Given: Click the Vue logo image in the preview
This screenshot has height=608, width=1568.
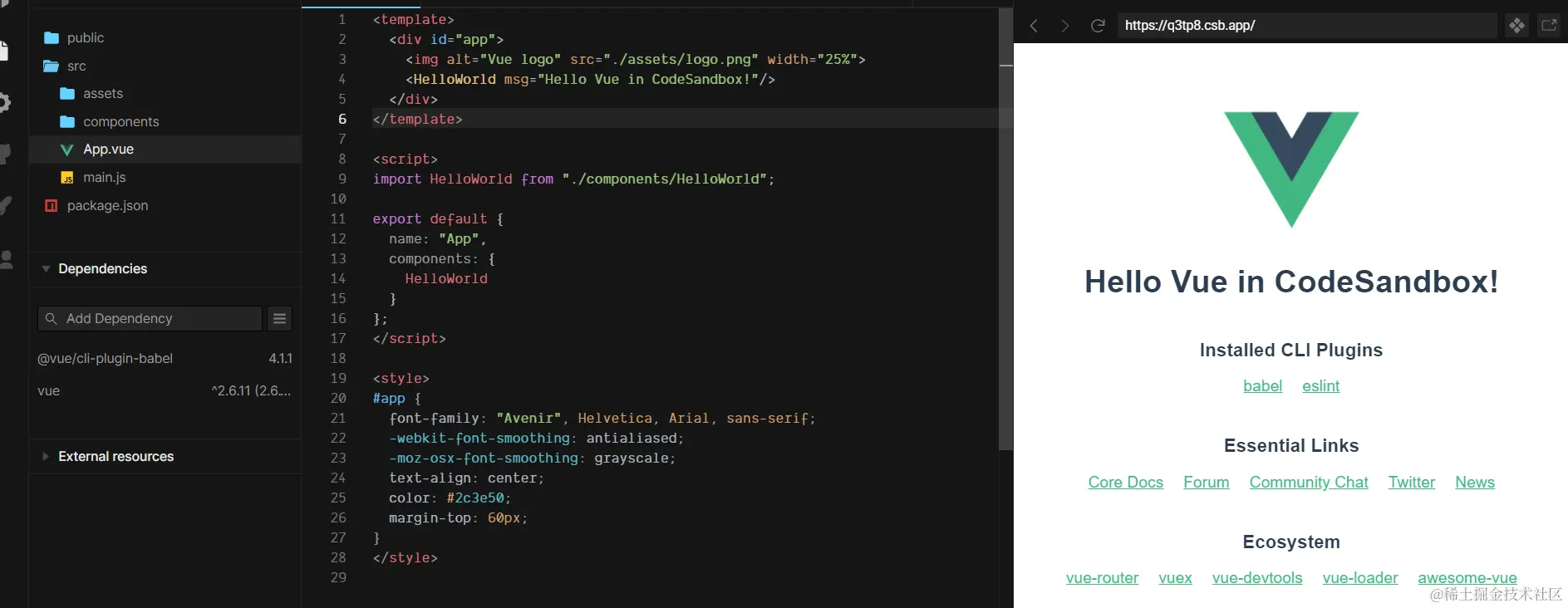Looking at the screenshot, I should 1291,169.
